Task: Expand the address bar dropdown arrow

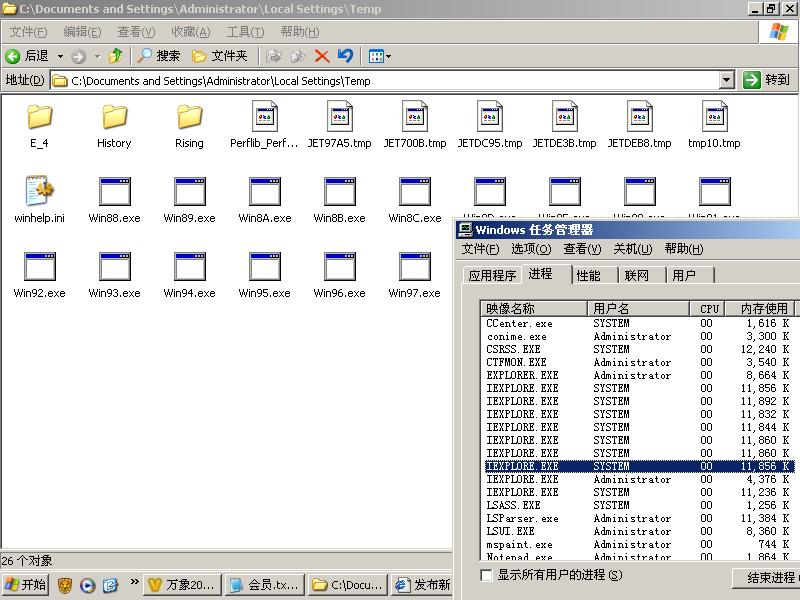Action: coord(727,80)
